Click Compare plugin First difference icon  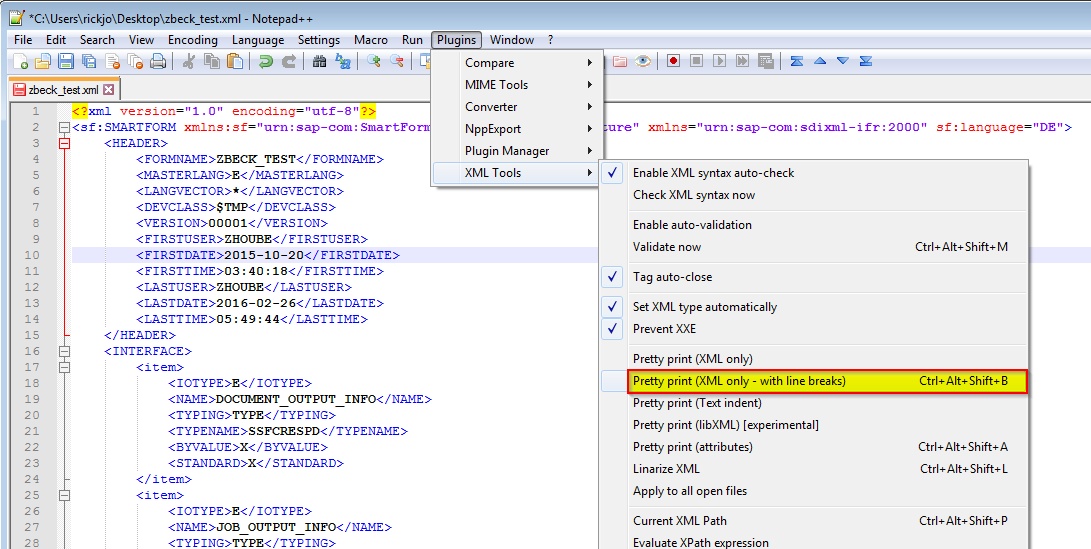[x=797, y=61]
